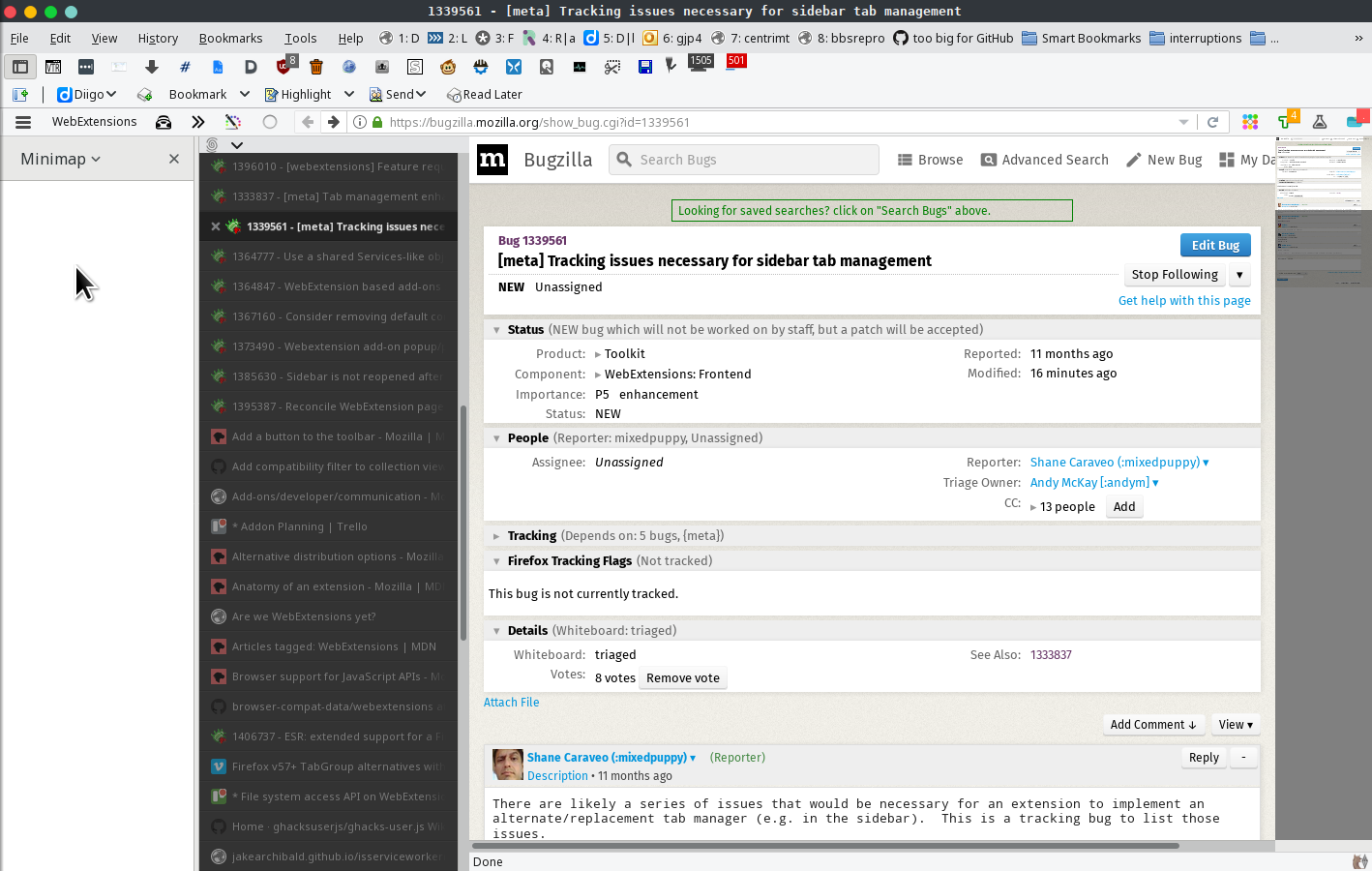This screenshot has width=1372, height=871.
Task: Select the Browse icon in Bugzilla header
Action: 907,159
